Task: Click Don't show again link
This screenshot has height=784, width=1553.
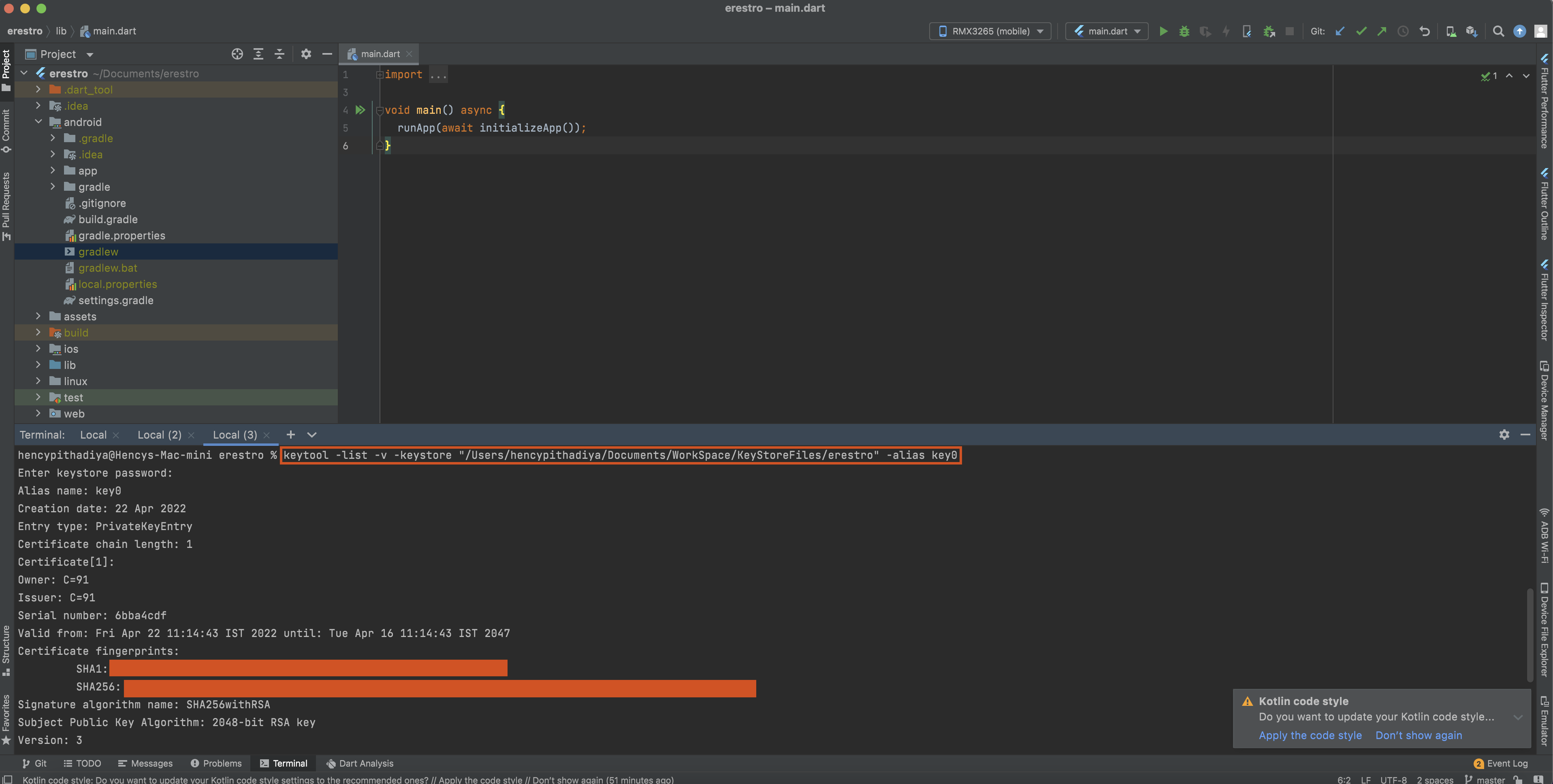Action: point(1419,735)
